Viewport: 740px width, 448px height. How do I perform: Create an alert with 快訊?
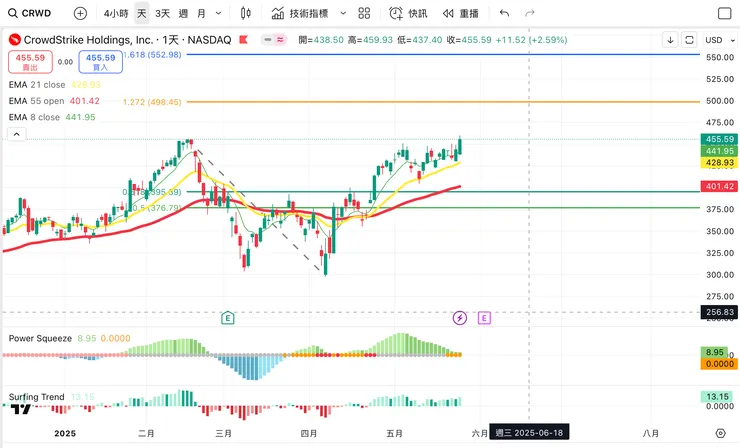408,14
